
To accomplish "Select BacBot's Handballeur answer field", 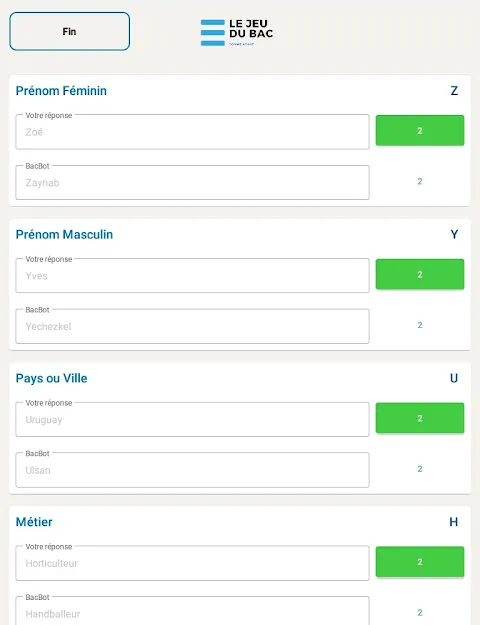I will coord(192,611).
